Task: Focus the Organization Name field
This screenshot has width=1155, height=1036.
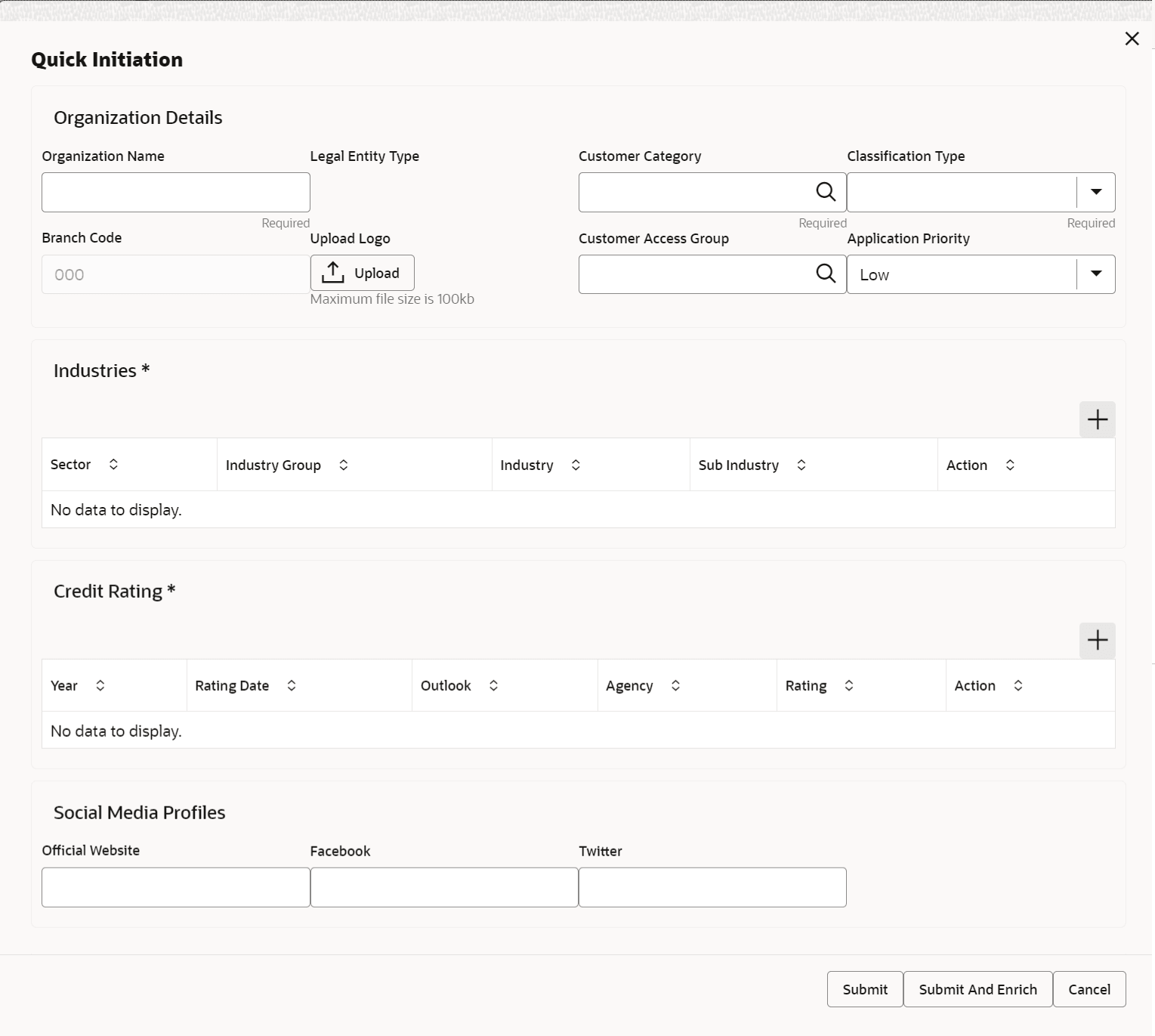Action: pos(176,192)
